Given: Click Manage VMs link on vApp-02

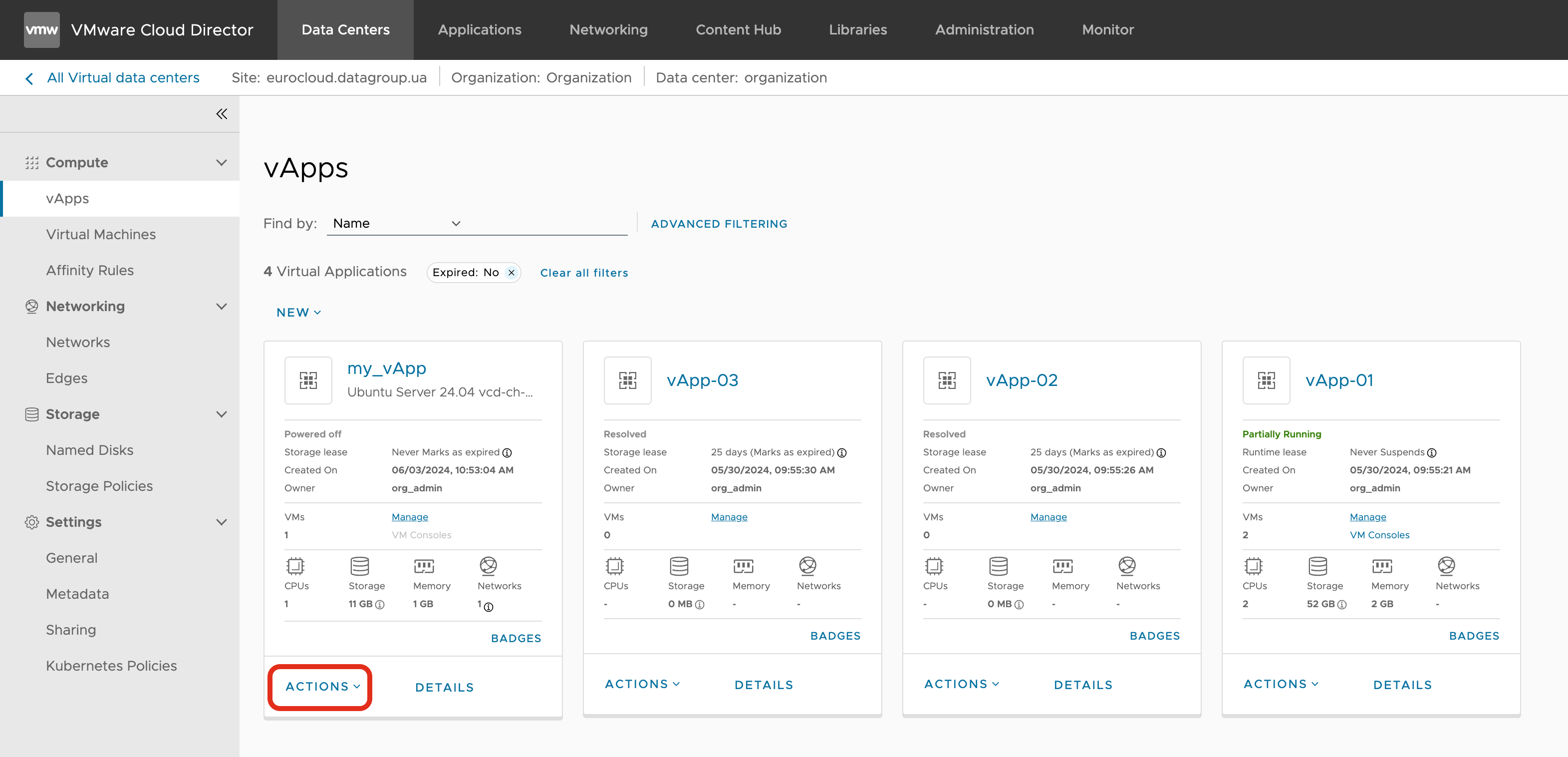Looking at the screenshot, I should 1048,517.
